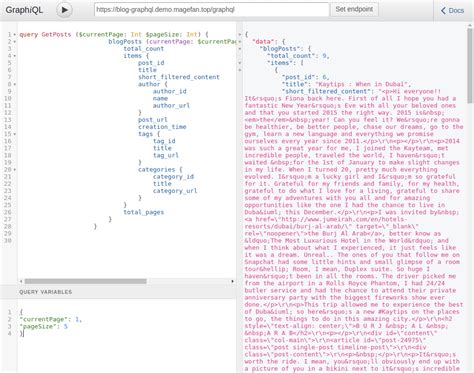Image resolution: width=474 pixels, height=373 pixels.
Task: Click the category_url field in query
Action: (175, 191)
